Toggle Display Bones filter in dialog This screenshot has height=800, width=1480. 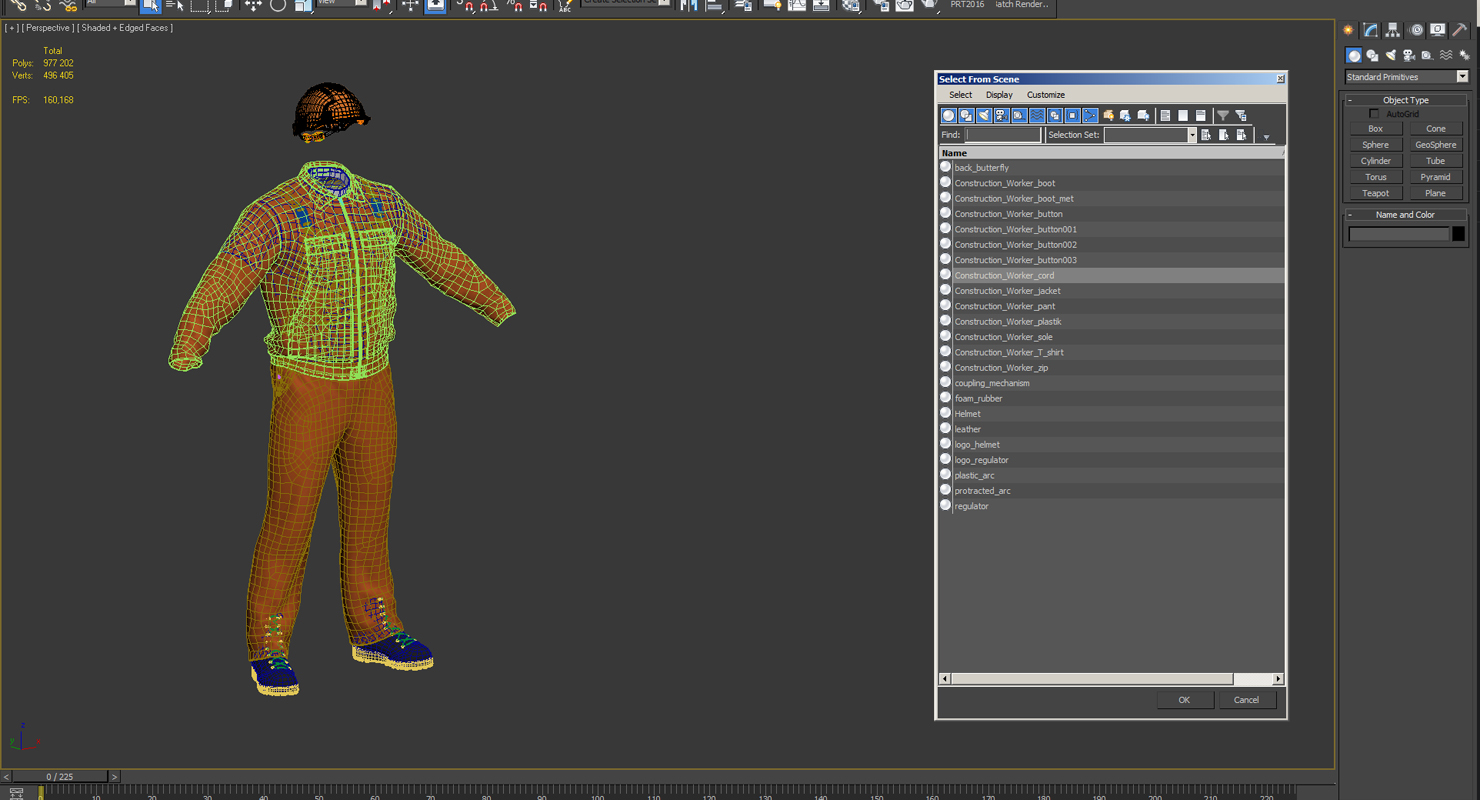[x=1090, y=116]
